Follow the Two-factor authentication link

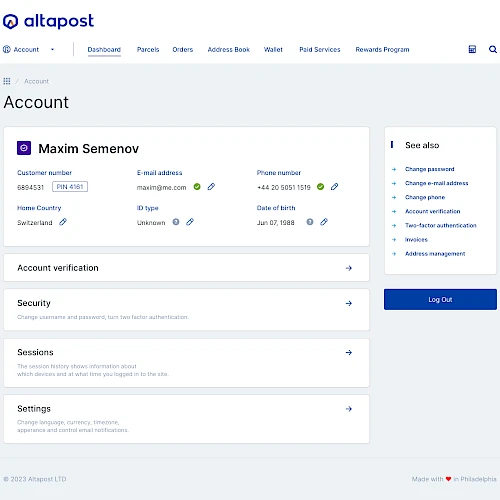coord(440,225)
